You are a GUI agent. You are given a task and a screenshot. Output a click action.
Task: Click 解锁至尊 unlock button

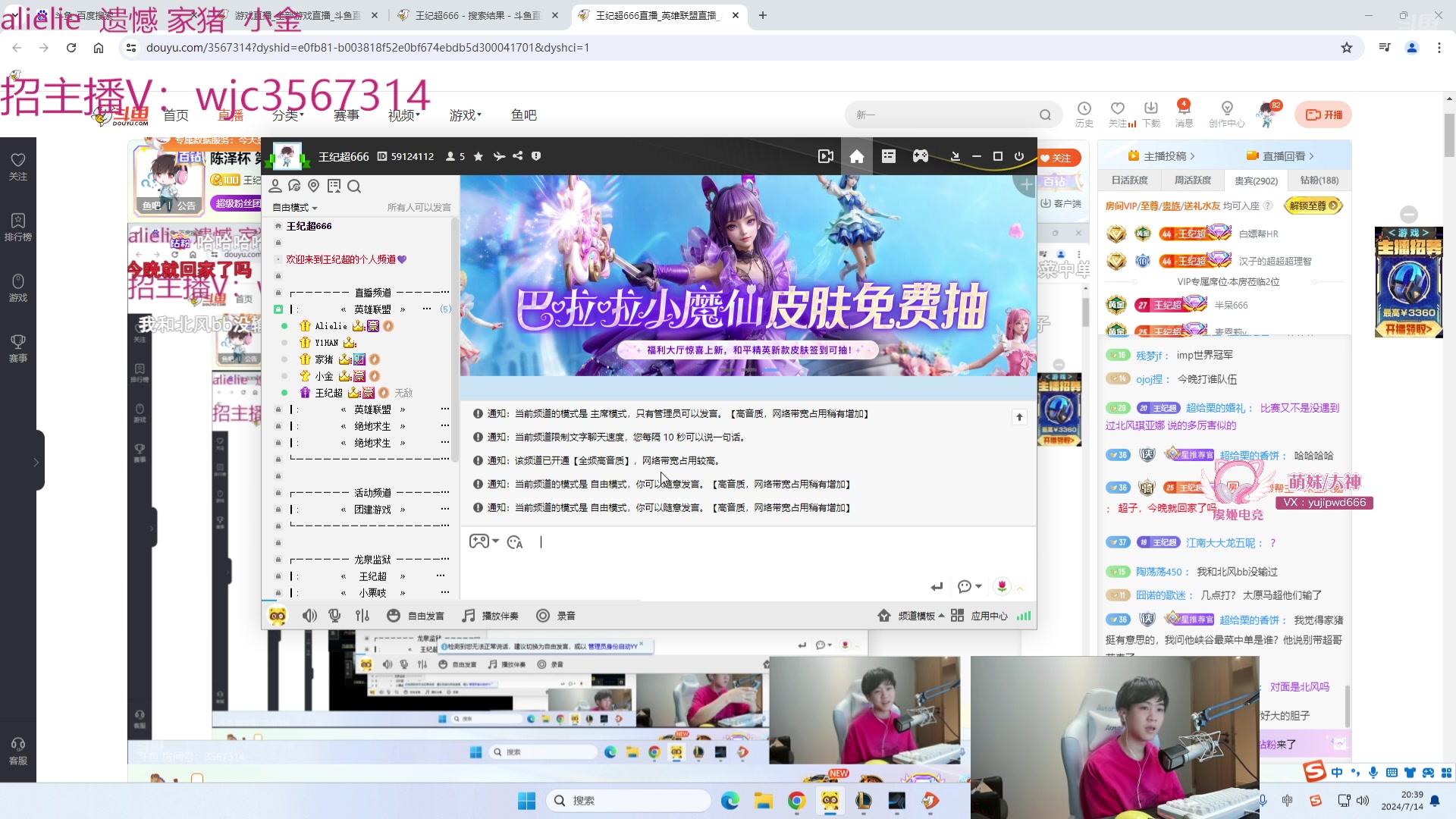coord(1314,206)
